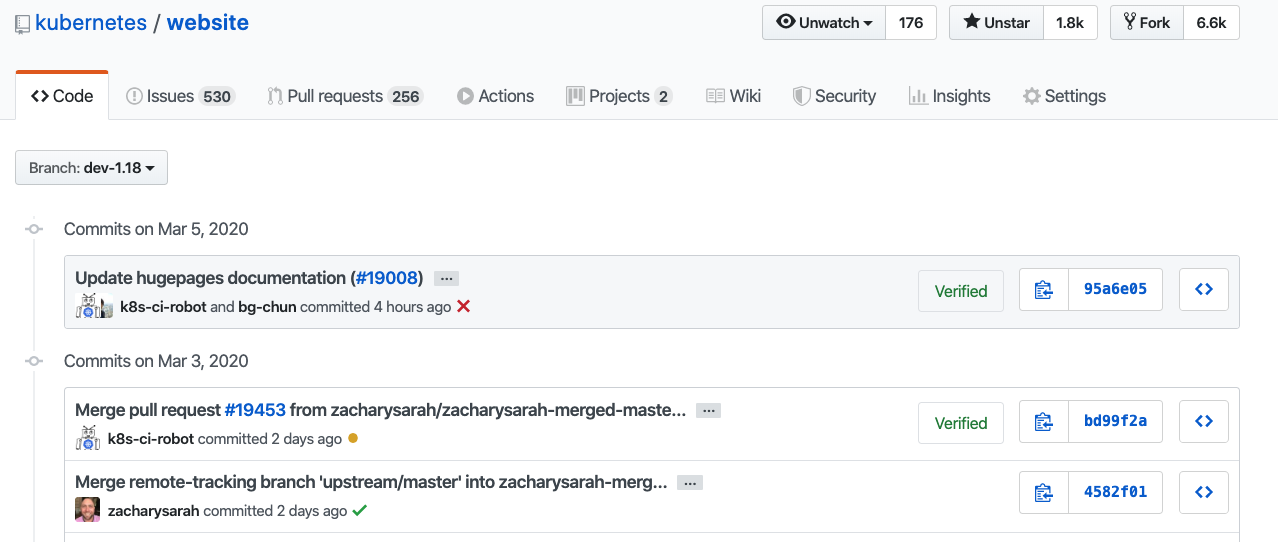1278x542 pixels.
Task: Open the kubernetes organization link
Action: [91, 22]
